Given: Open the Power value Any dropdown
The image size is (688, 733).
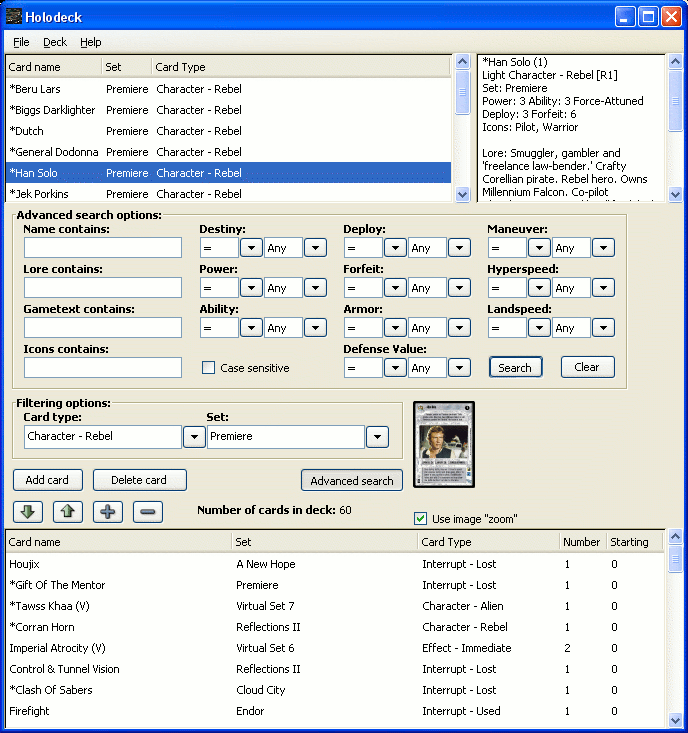Looking at the screenshot, I should coord(315,287).
